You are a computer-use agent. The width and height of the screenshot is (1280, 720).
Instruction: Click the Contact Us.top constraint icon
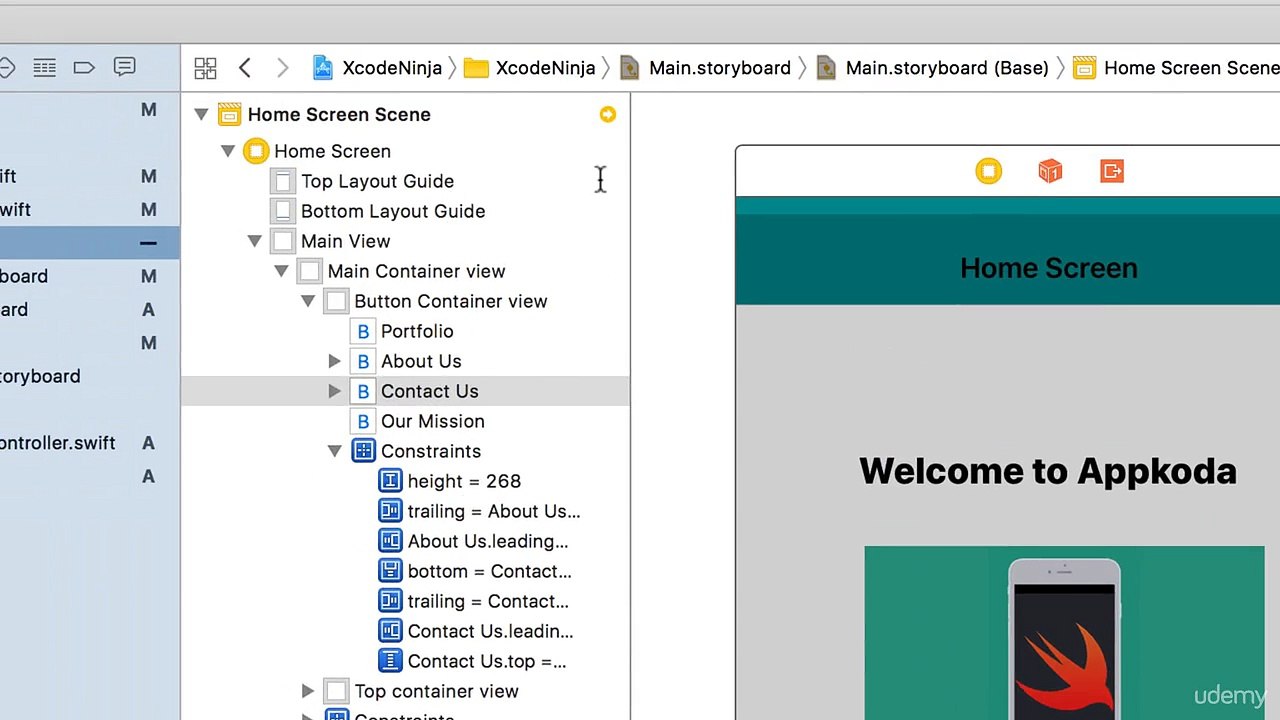coord(390,661)
